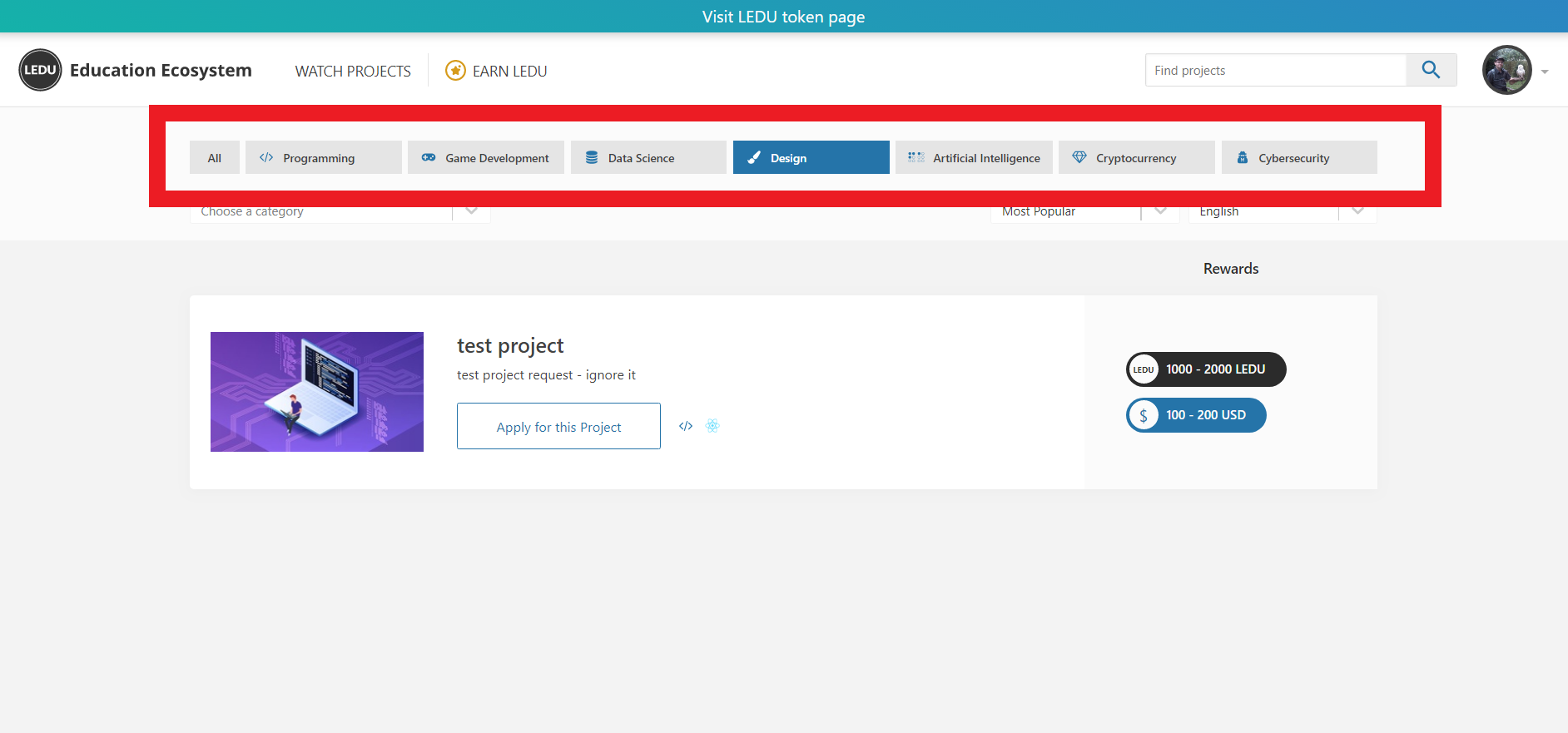1568x733 pixels.
Task: Expand the account dropdown arrow beside avatar
Action: coord(1545,72)
